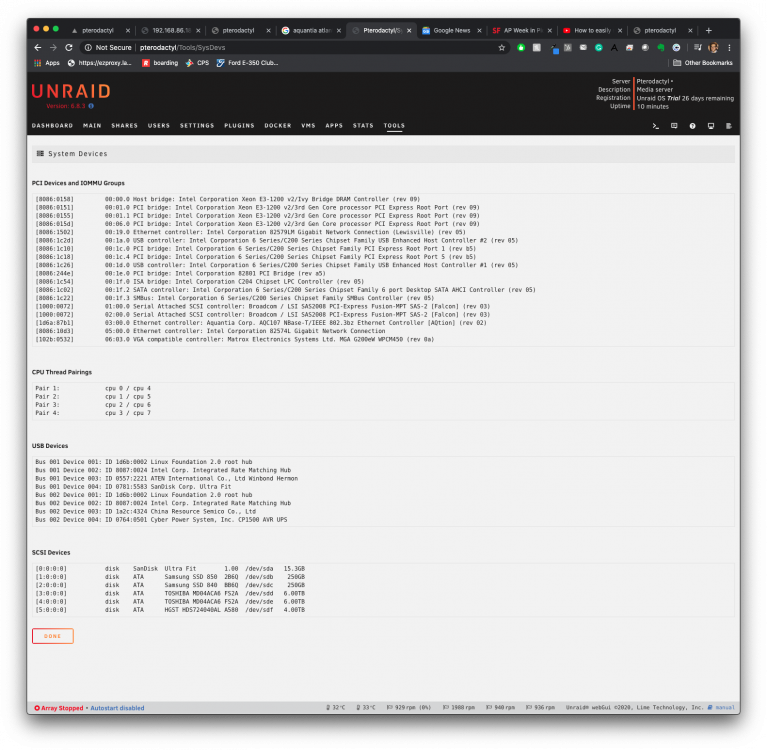Open the DOCKER menu
Screen dimensions: 767x750
(x=278, y=126)
